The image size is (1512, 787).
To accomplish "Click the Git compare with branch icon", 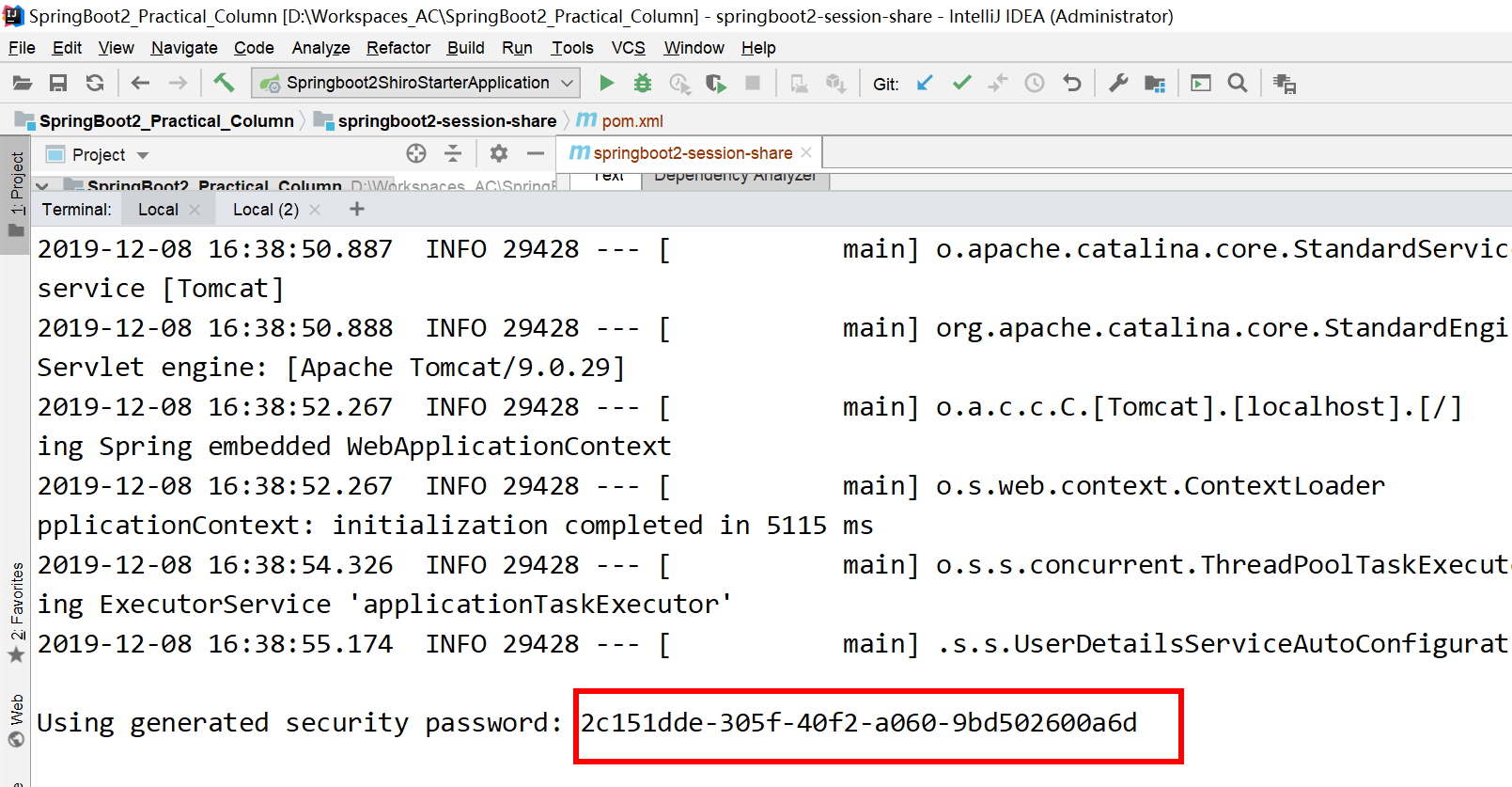I will point(998,84).
